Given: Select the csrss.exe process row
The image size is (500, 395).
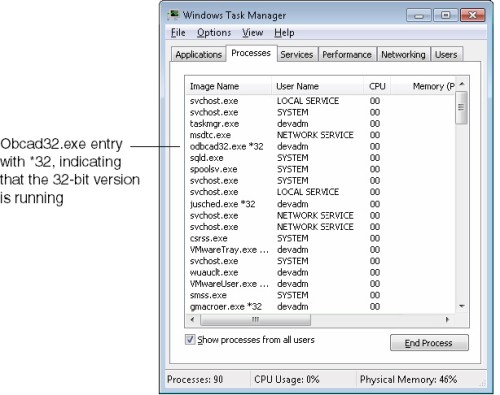Looking at the screenshot, I should coord(320,238).
